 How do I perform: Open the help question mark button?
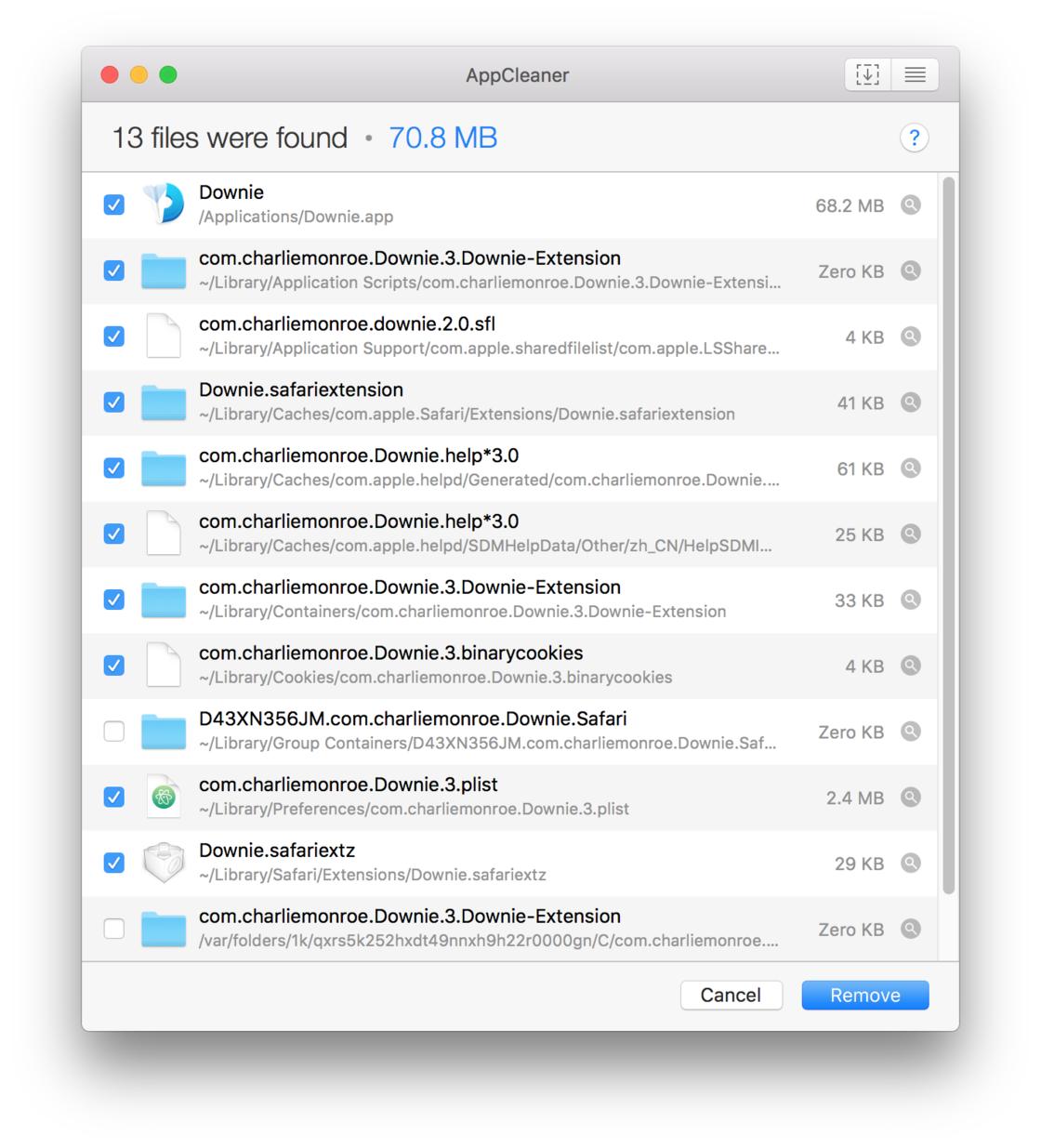click(x=915, y=139)
